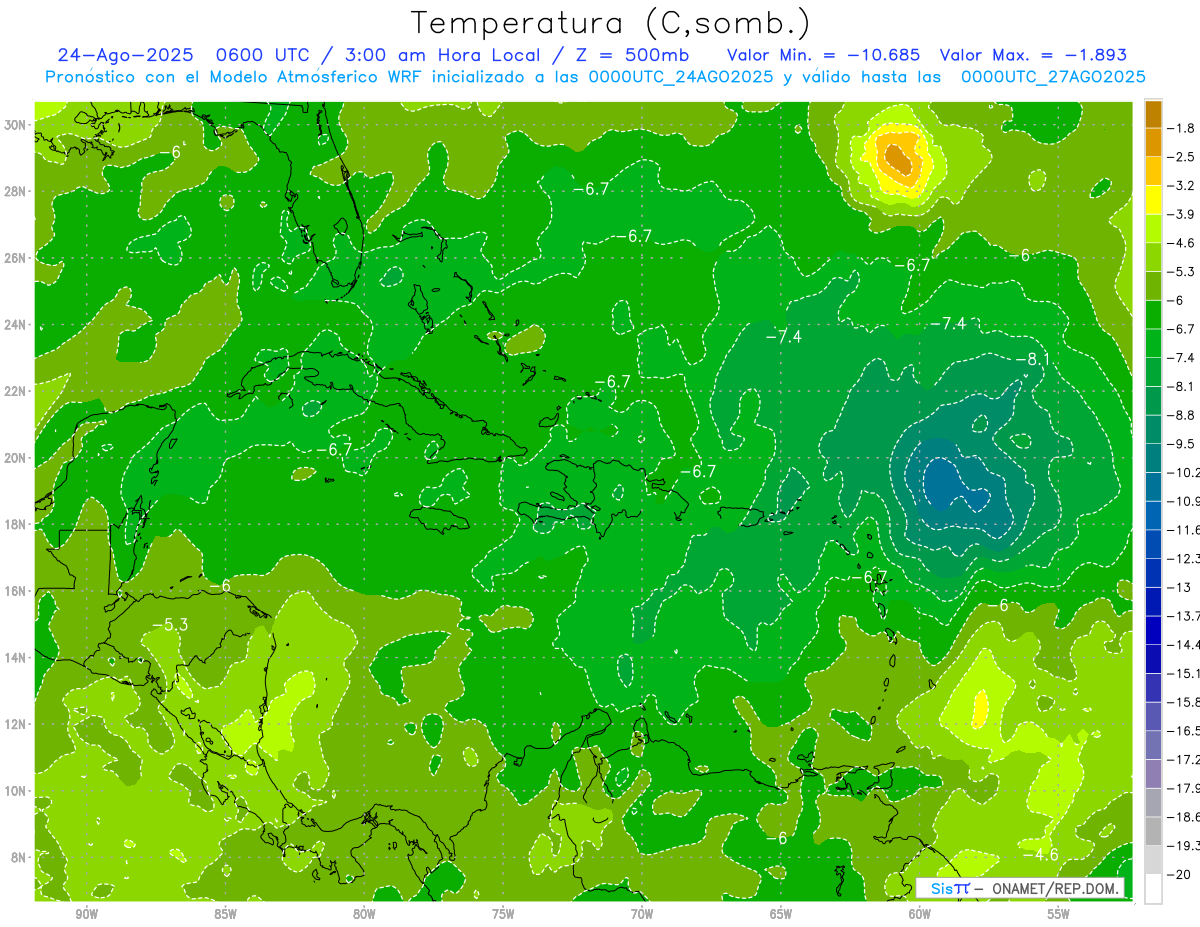Click the '70W' longitude axis label
The image size is (1200, 927).
642,914
